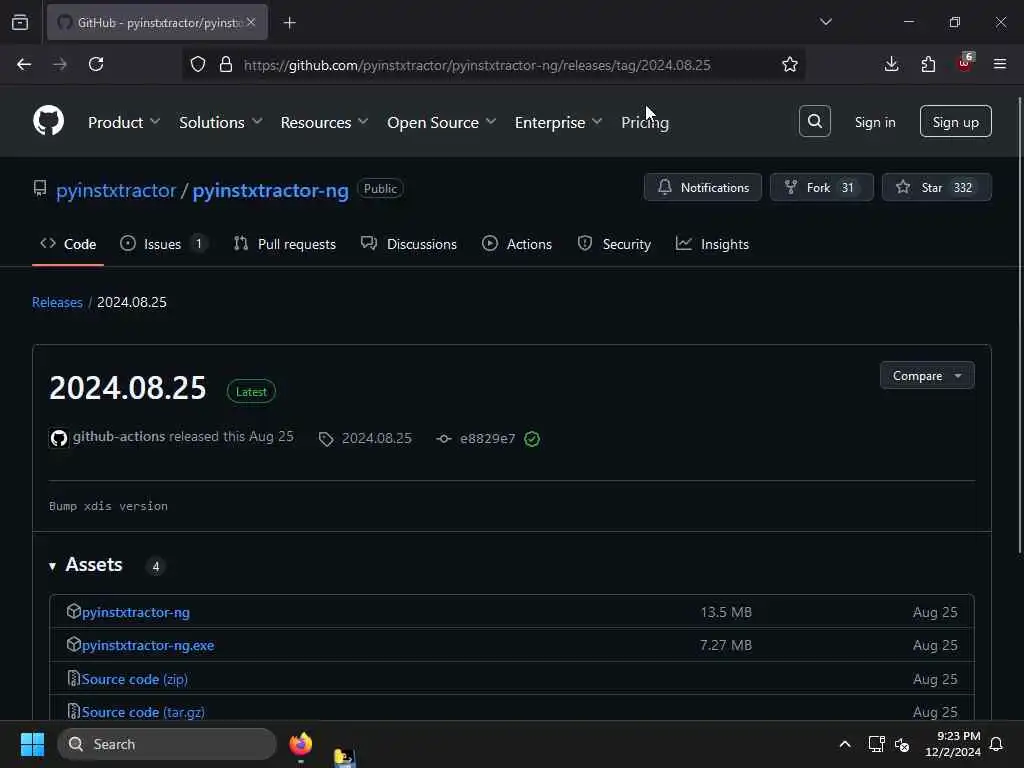Open the Windows Start menu

(32, 744)
